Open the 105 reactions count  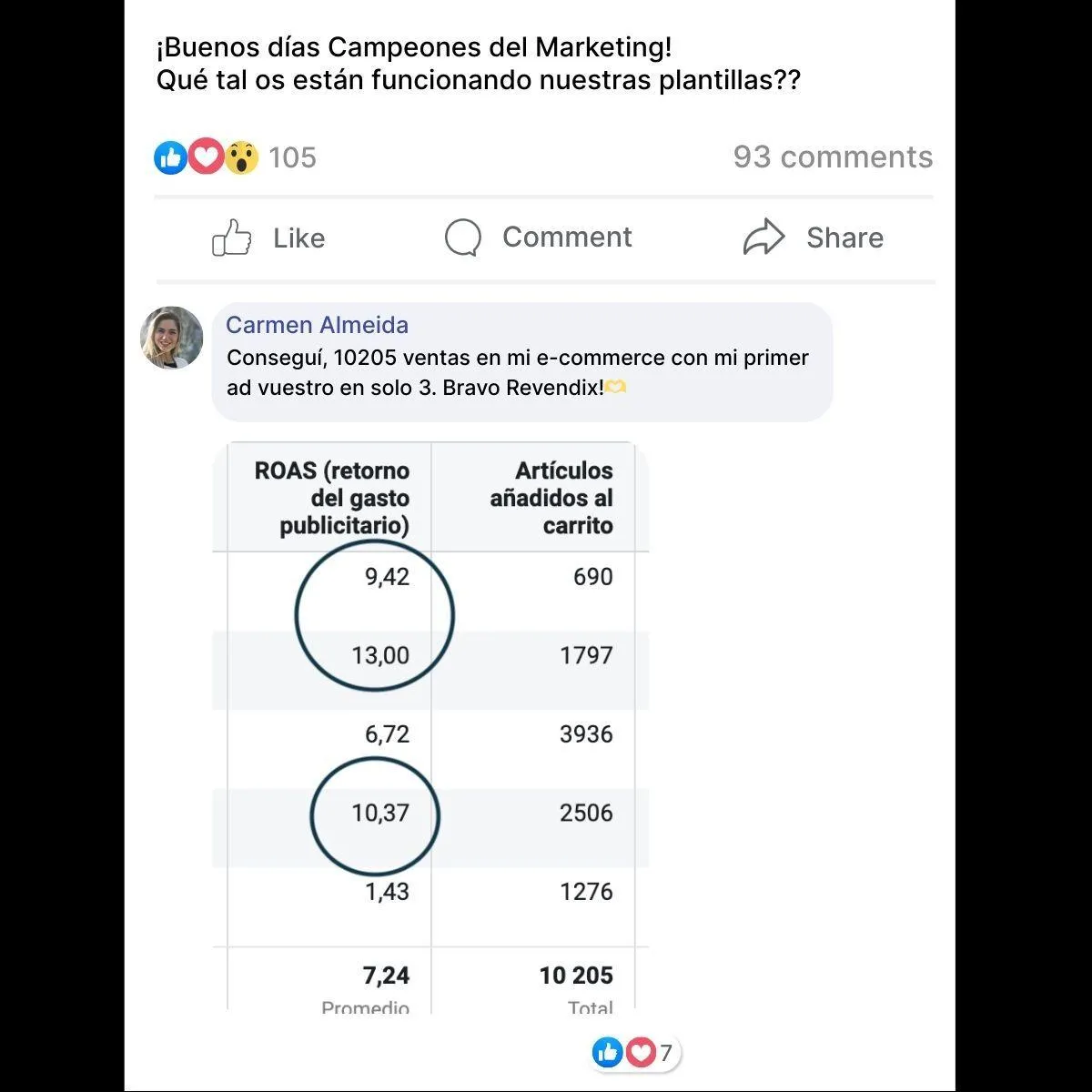point(292,157)
